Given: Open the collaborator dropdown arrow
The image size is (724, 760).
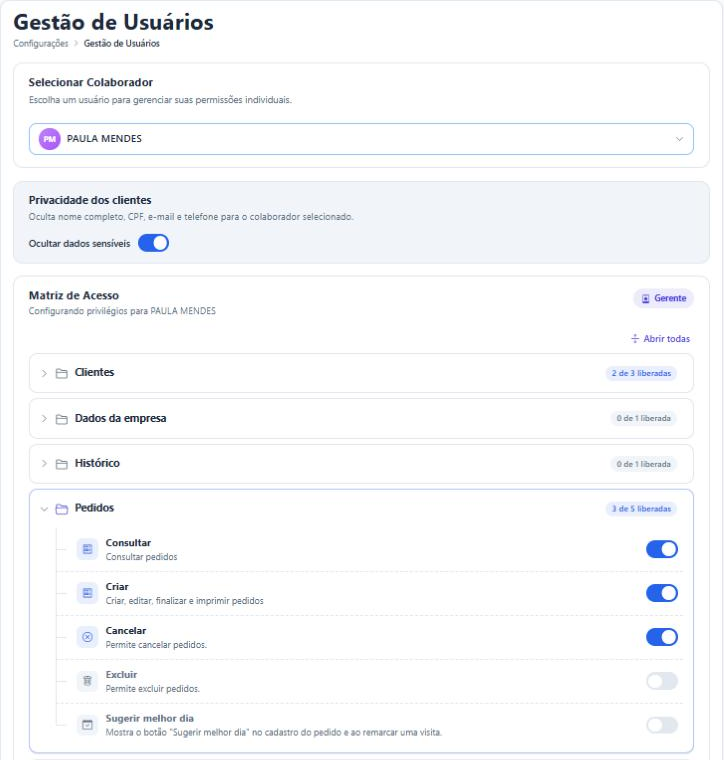Looking at the screenshot, I should tap(679, 139).
